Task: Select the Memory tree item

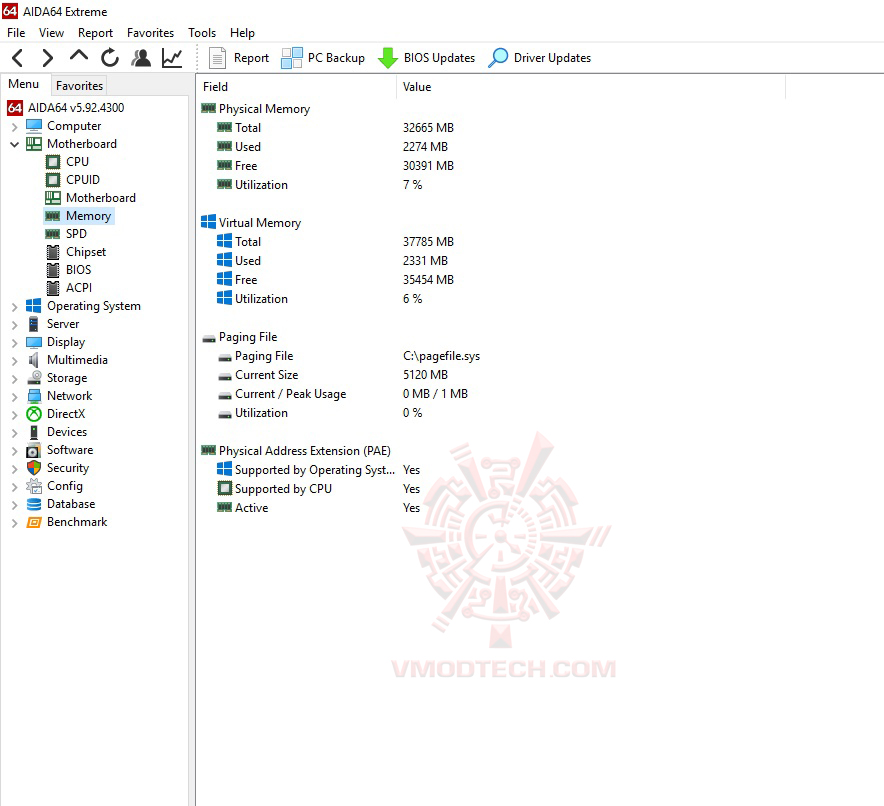Action: (89, 216)
